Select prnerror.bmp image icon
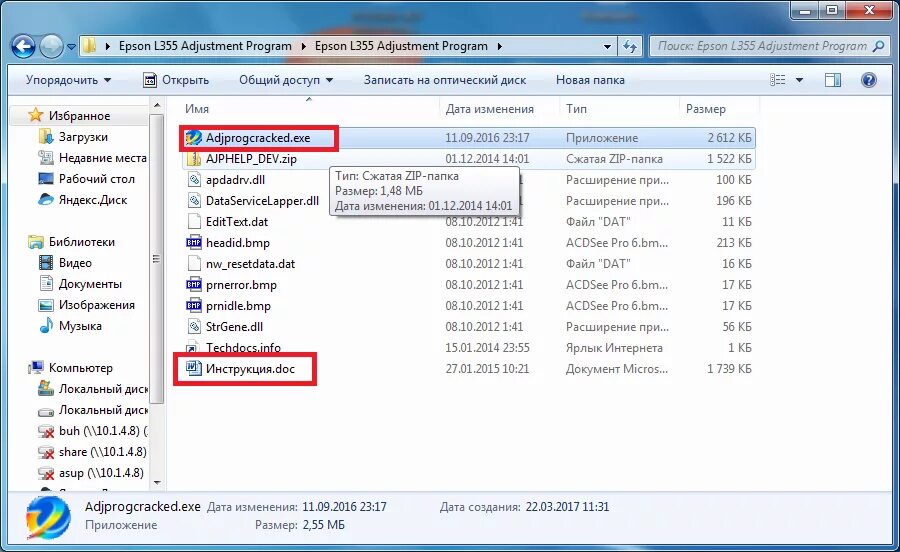Image resolution: width=900 pixels, height=552 pixels. pyautogui.click(x=194, y=285)
